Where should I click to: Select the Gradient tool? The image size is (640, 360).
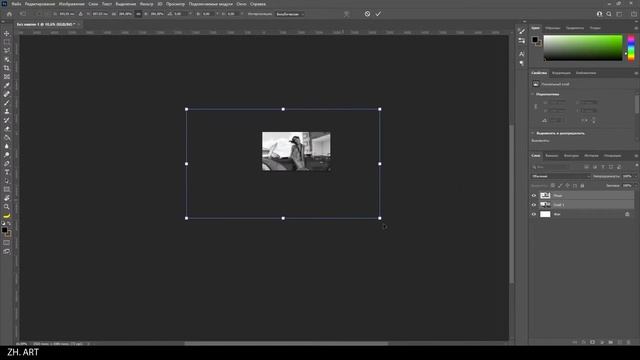point(7,138)
